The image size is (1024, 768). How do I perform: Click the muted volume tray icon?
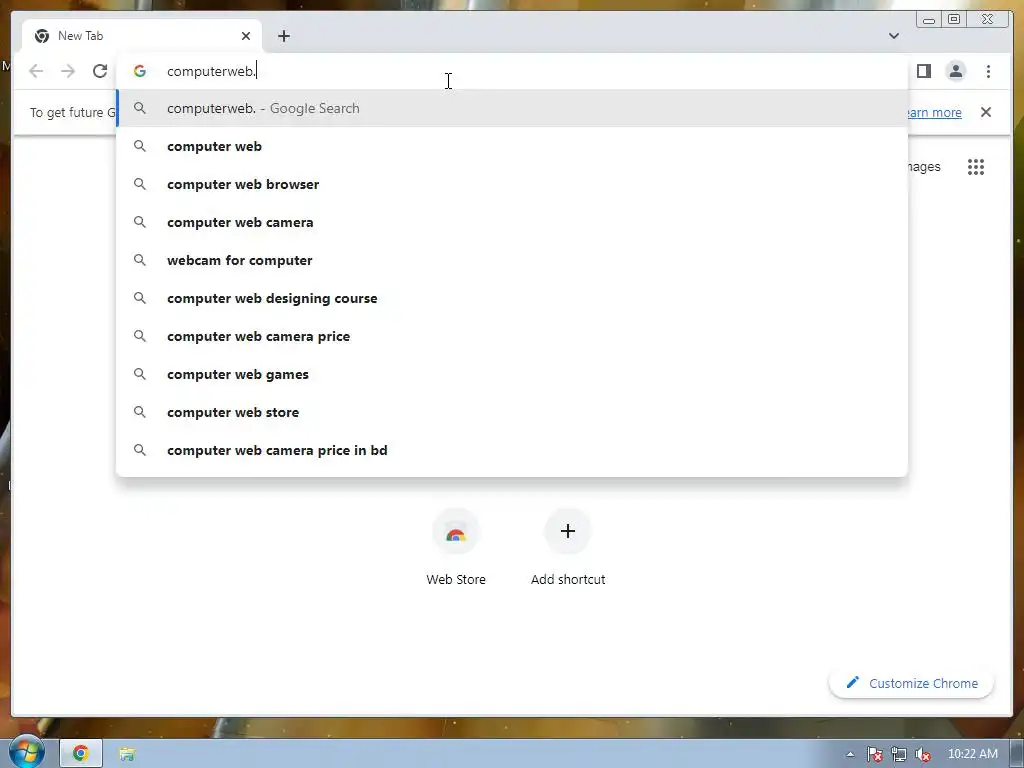pyautogui.click(x=923, y=754)
